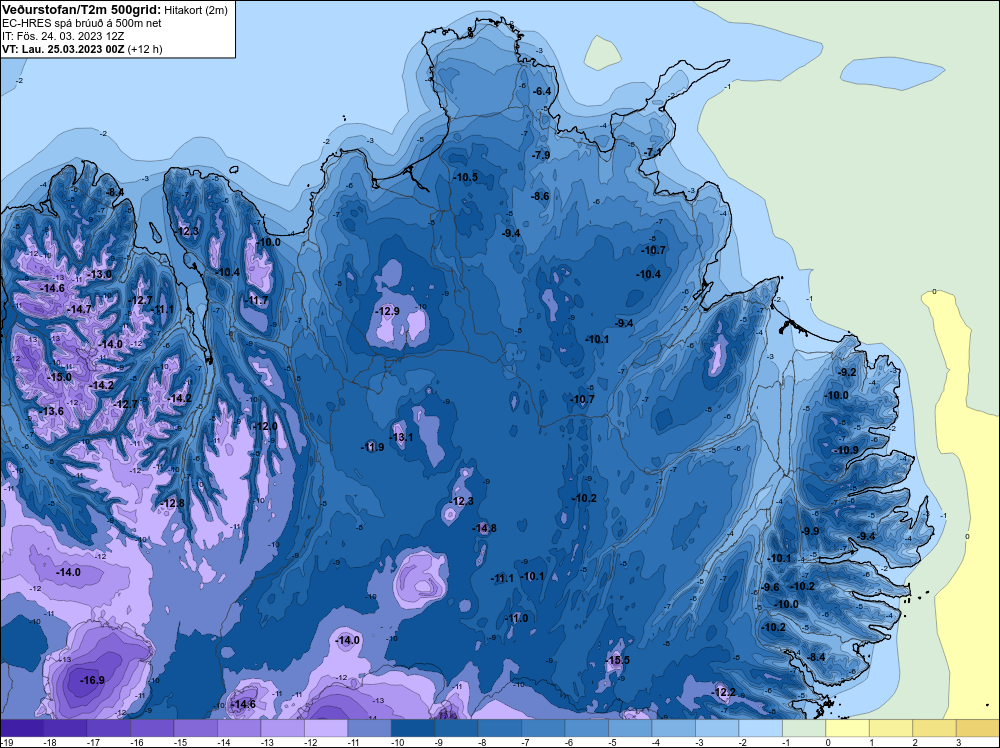This screenshot has height=748, width=1000.
Task: Click legend swatch between -13 and -12
Action: pos(283,728)
